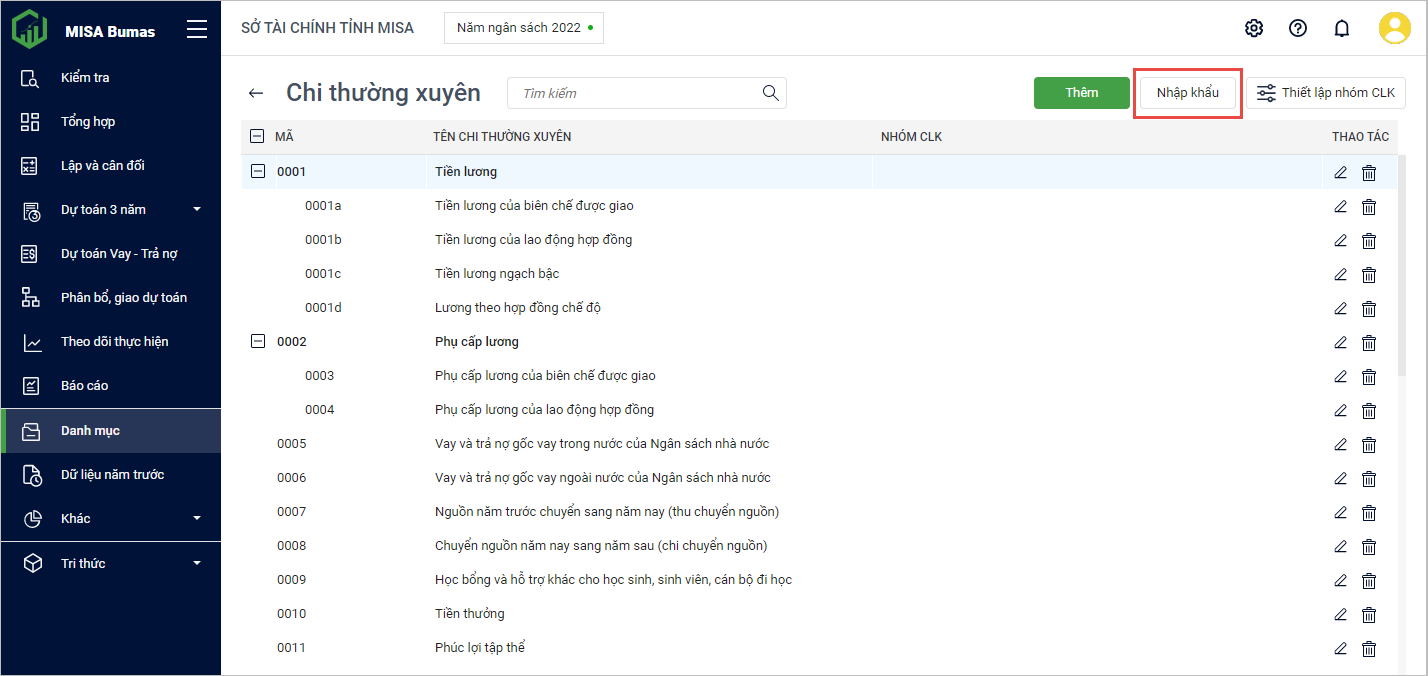Open the help question mark icon
The height and width of the screenshot is (676, 1428).
tap(1298, 28)
